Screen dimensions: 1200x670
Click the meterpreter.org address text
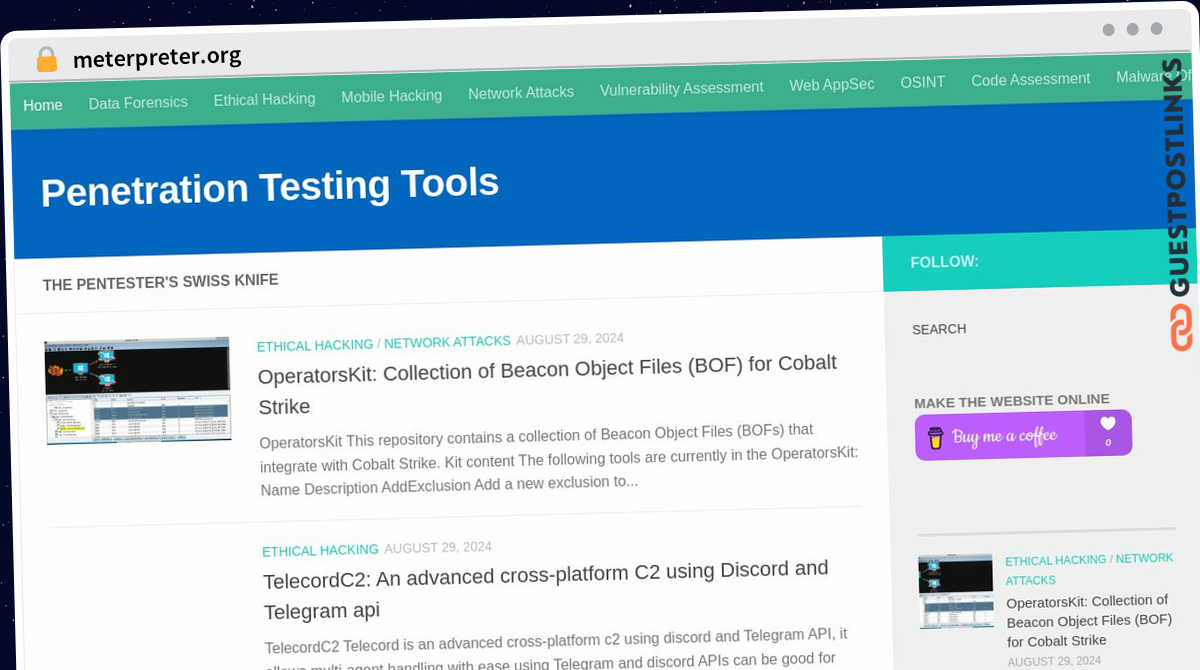click(157, 58)
